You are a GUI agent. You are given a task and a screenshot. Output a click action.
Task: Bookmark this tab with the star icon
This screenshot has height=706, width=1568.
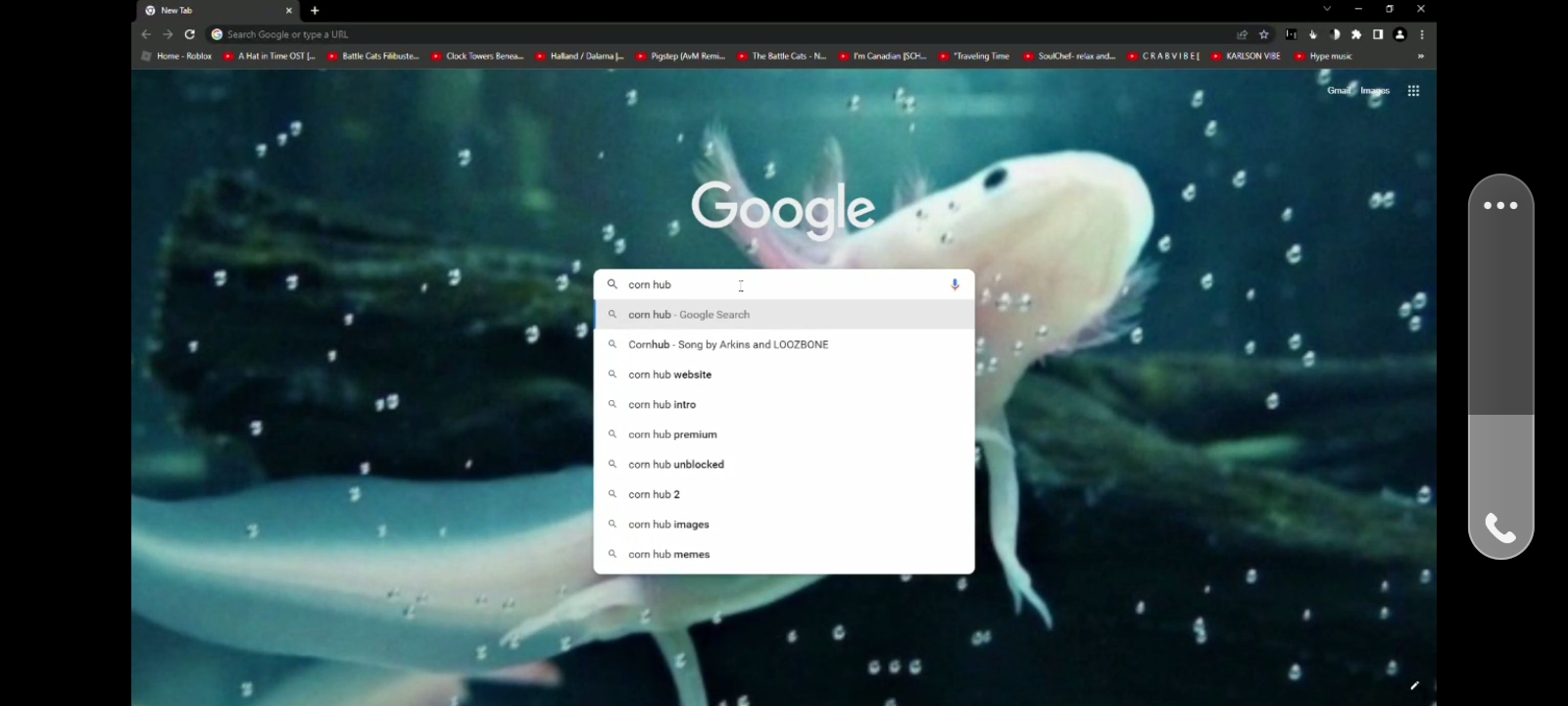[x=1264, y=34]
